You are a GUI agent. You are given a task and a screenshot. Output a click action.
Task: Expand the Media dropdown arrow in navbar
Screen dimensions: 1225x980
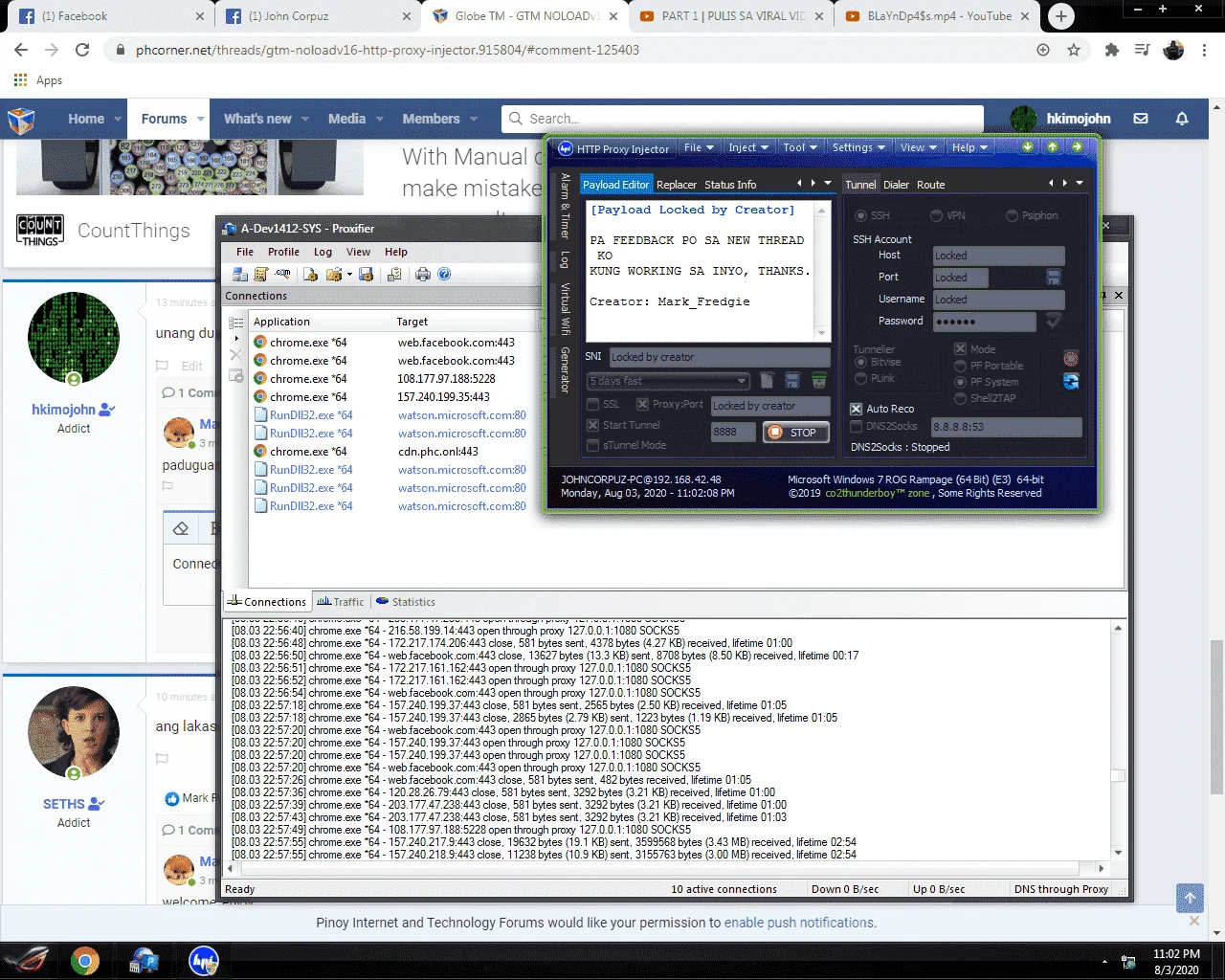point(379,120)
